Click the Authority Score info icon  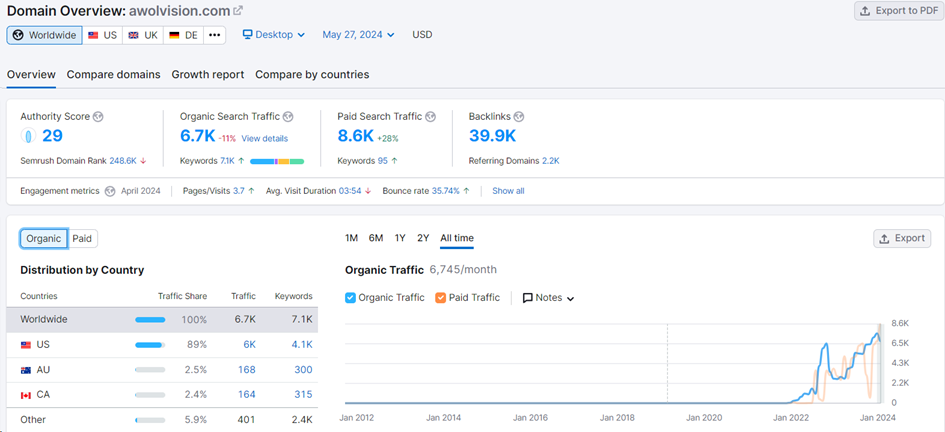98,117
